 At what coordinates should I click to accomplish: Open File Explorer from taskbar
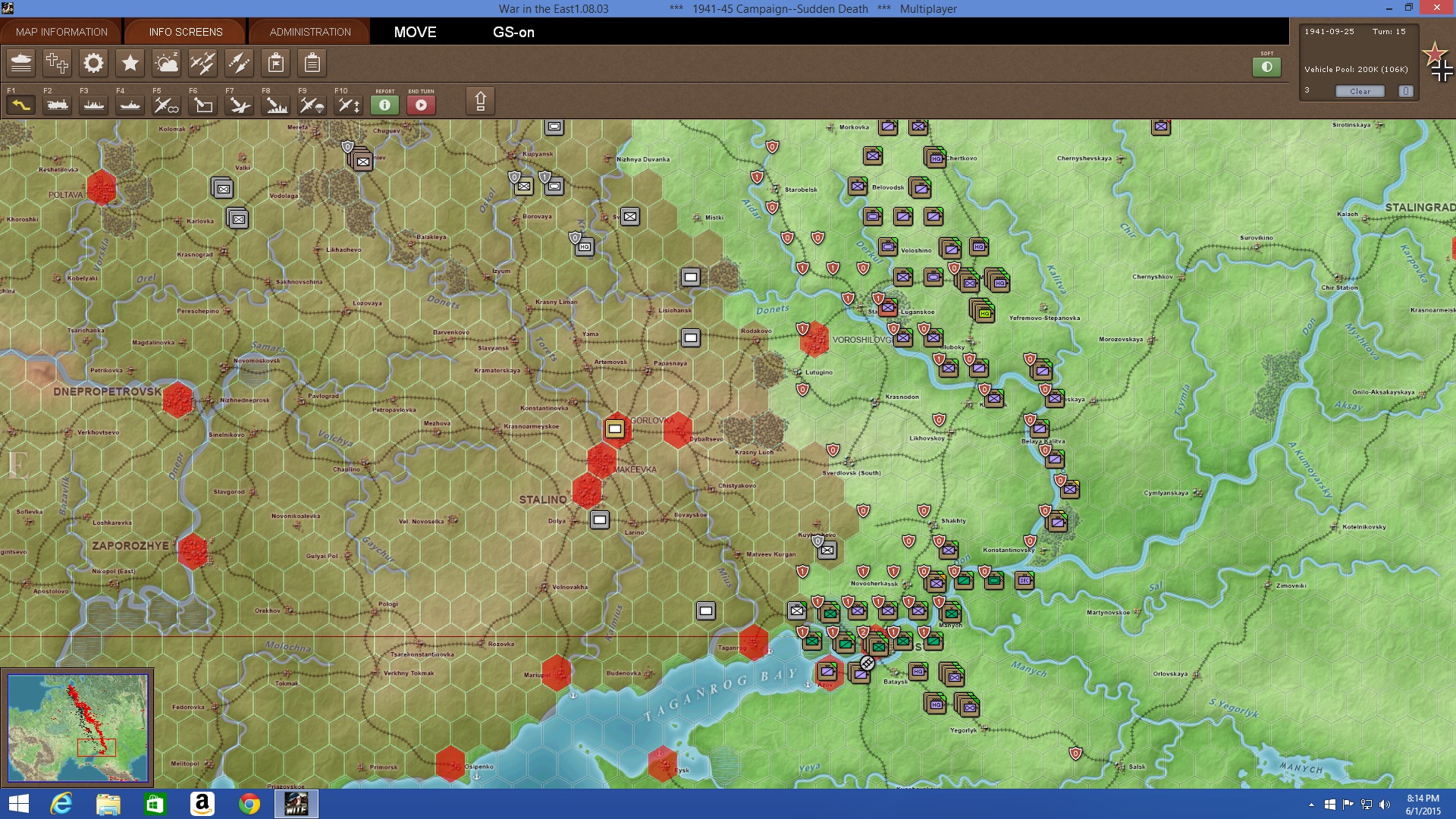(x=108, y=804)
